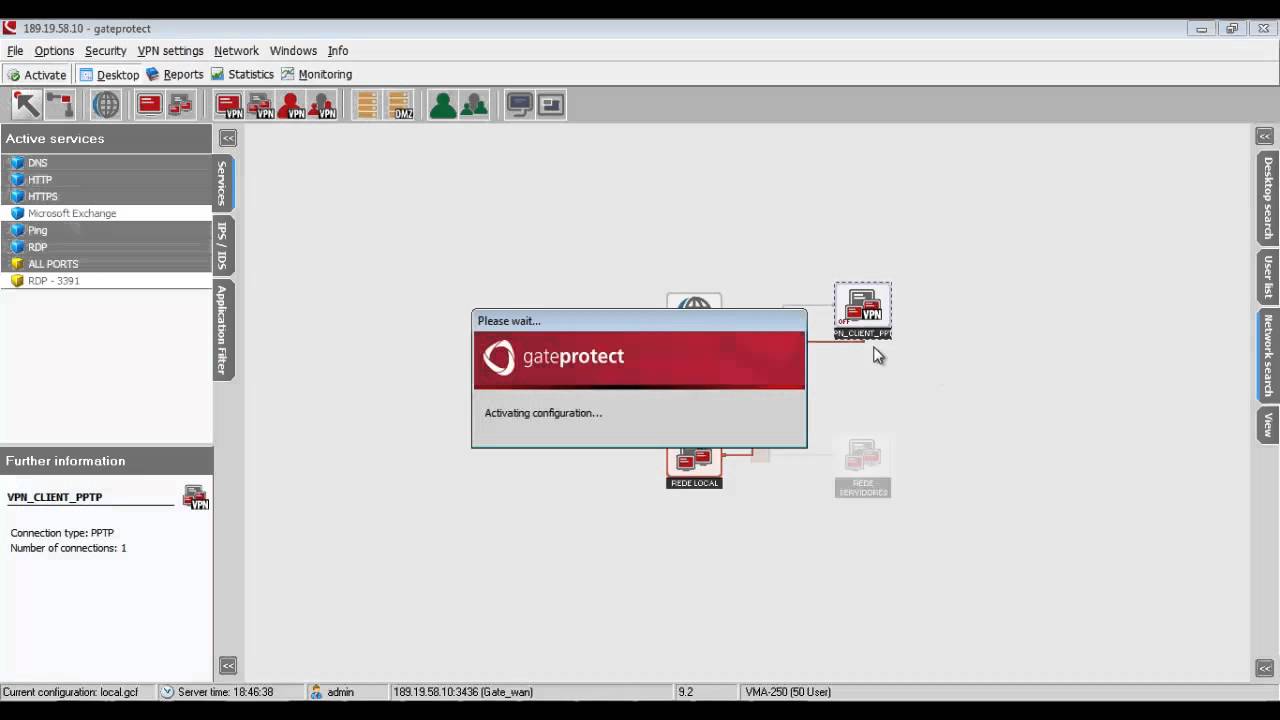Screen dimensions: 1280x720
Task: Click VPN icon in Further information panel
Action: [x=195, y=497]
